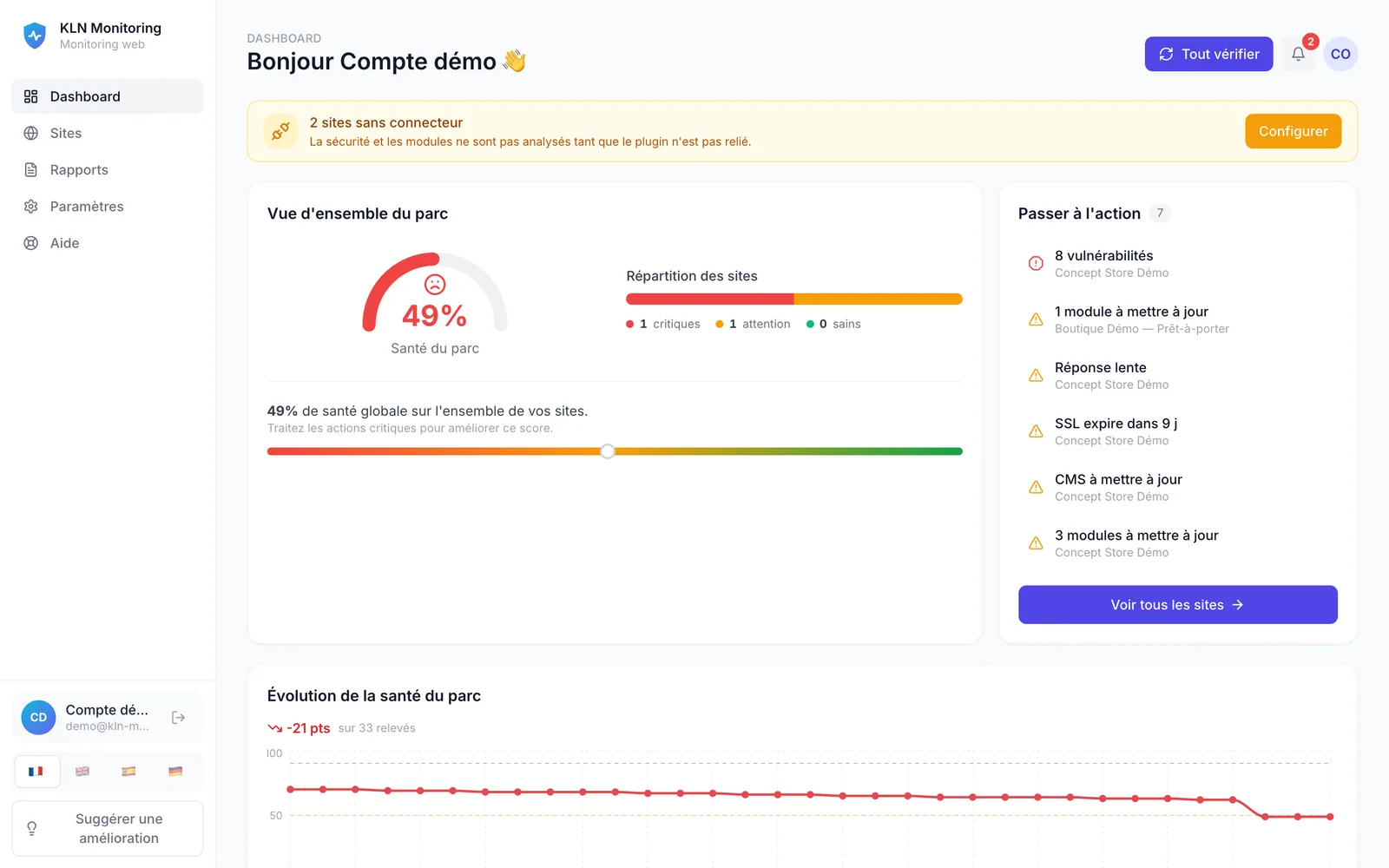Click the Configurer button

[x=1293, y=131]
